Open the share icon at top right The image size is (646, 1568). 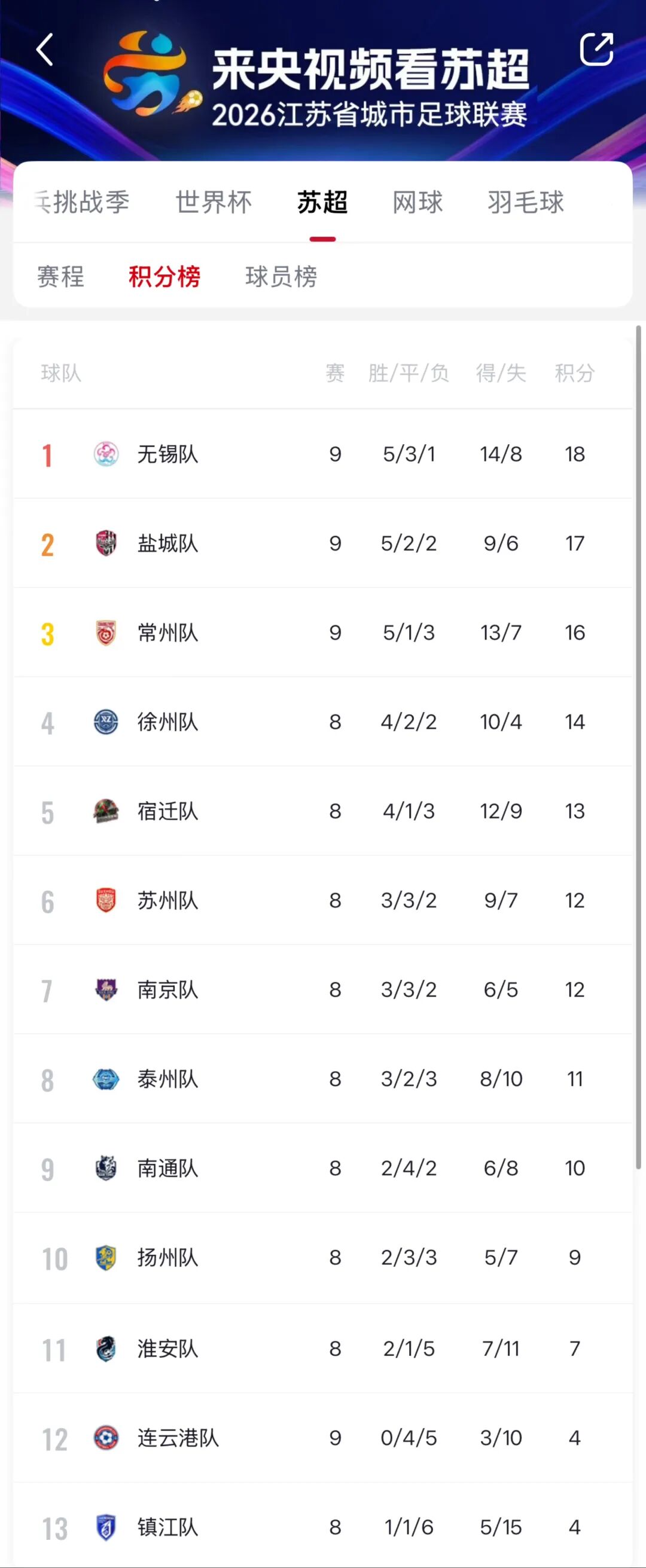[x=596, y=49]
